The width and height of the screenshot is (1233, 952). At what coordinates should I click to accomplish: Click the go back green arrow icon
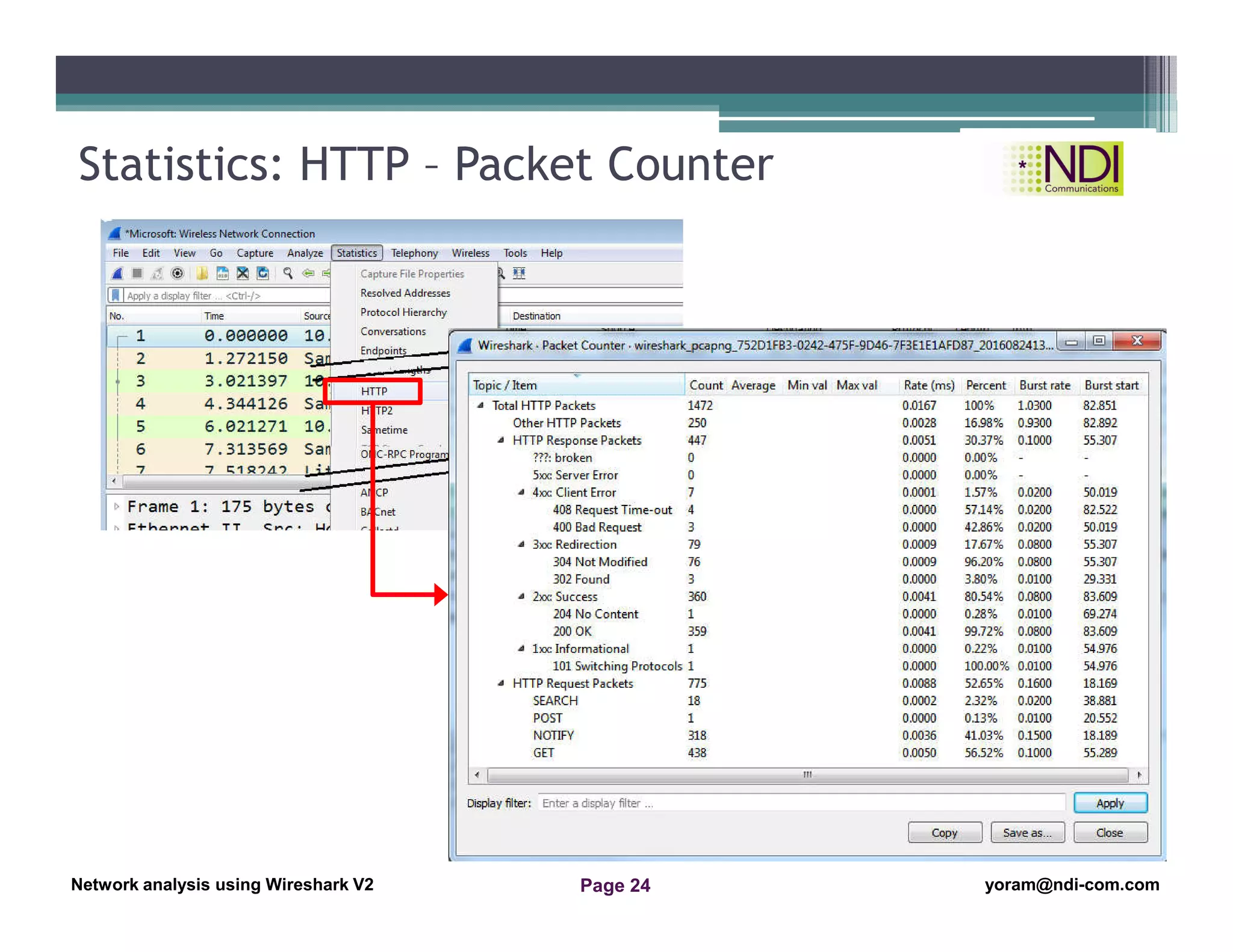pyautogui.click(x=308, y=273)
